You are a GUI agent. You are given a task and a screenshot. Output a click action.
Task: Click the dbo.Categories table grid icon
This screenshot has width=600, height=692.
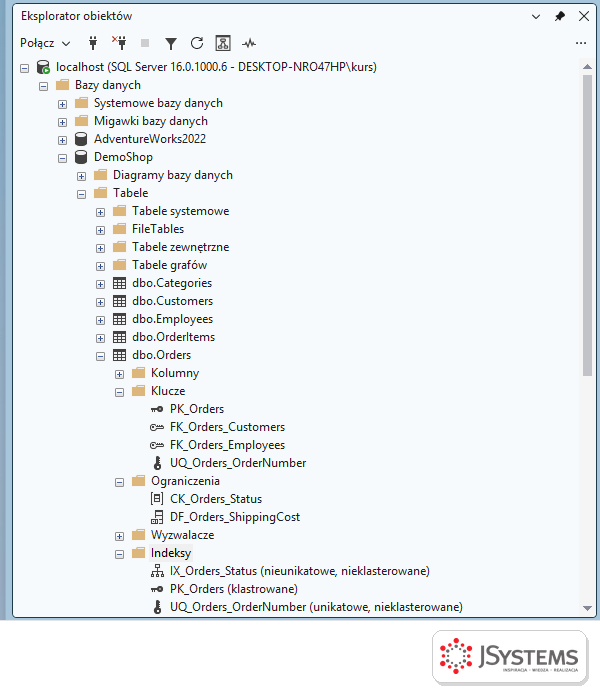(x=119, y=283)
